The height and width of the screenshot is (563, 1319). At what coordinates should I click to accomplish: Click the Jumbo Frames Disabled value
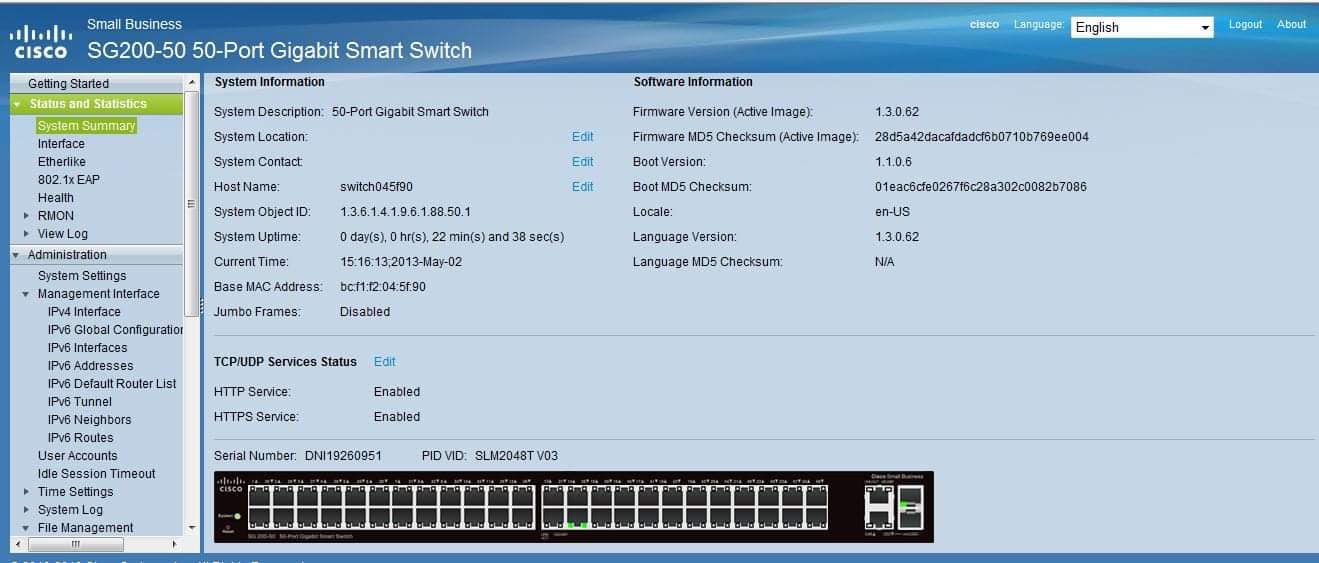tap(365, 312)
